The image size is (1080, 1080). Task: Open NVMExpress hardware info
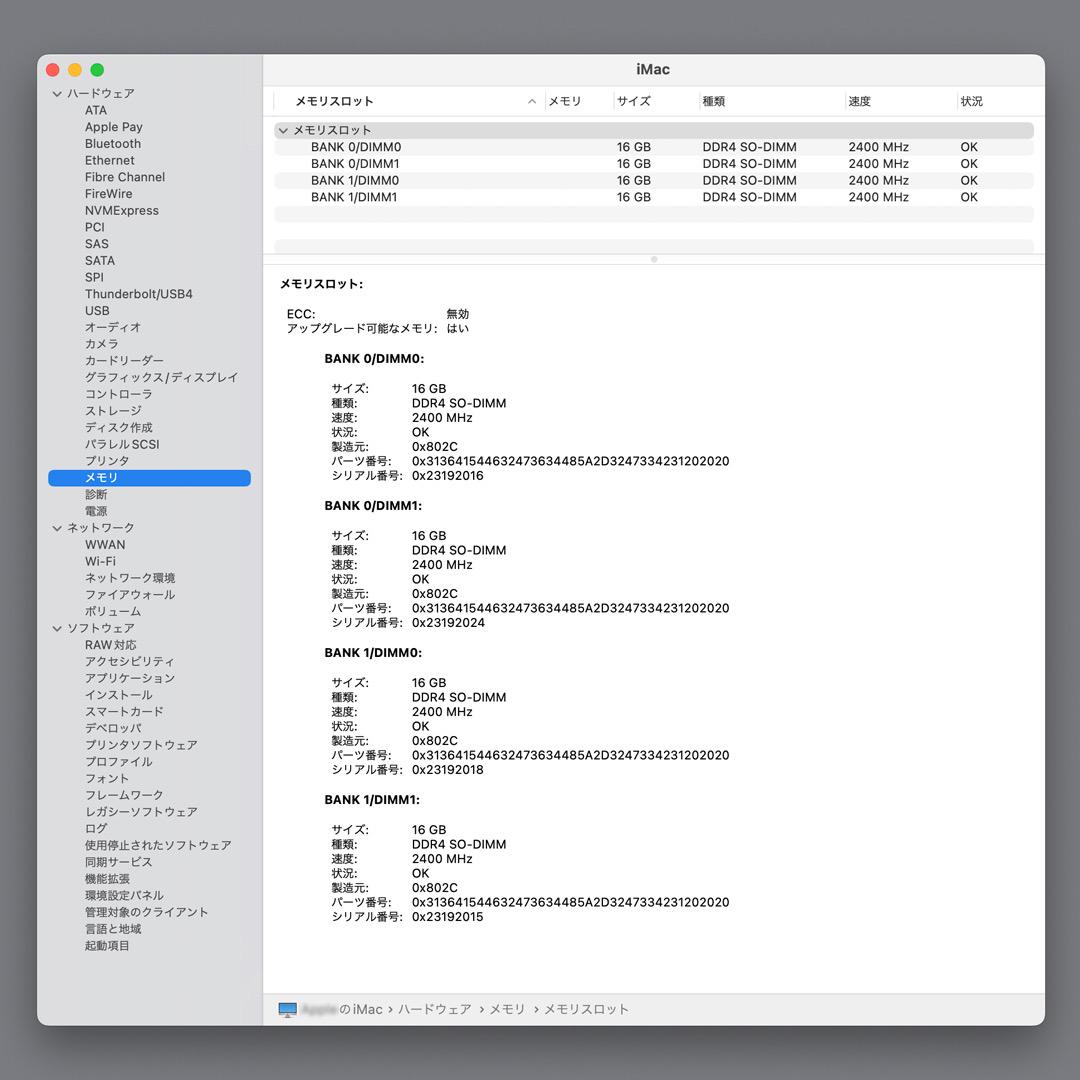(122, 211)
